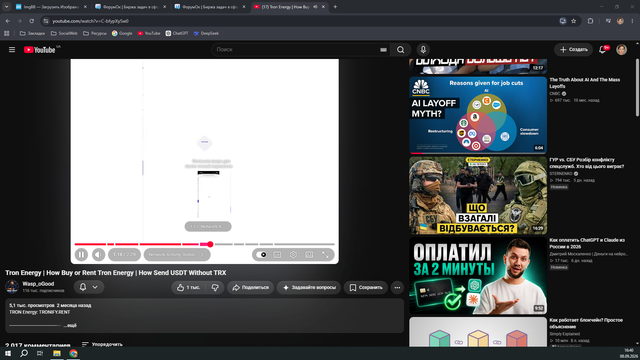This screenshot has height=360, width=640.
Task: Click the URL address bar
Action: 302,21
